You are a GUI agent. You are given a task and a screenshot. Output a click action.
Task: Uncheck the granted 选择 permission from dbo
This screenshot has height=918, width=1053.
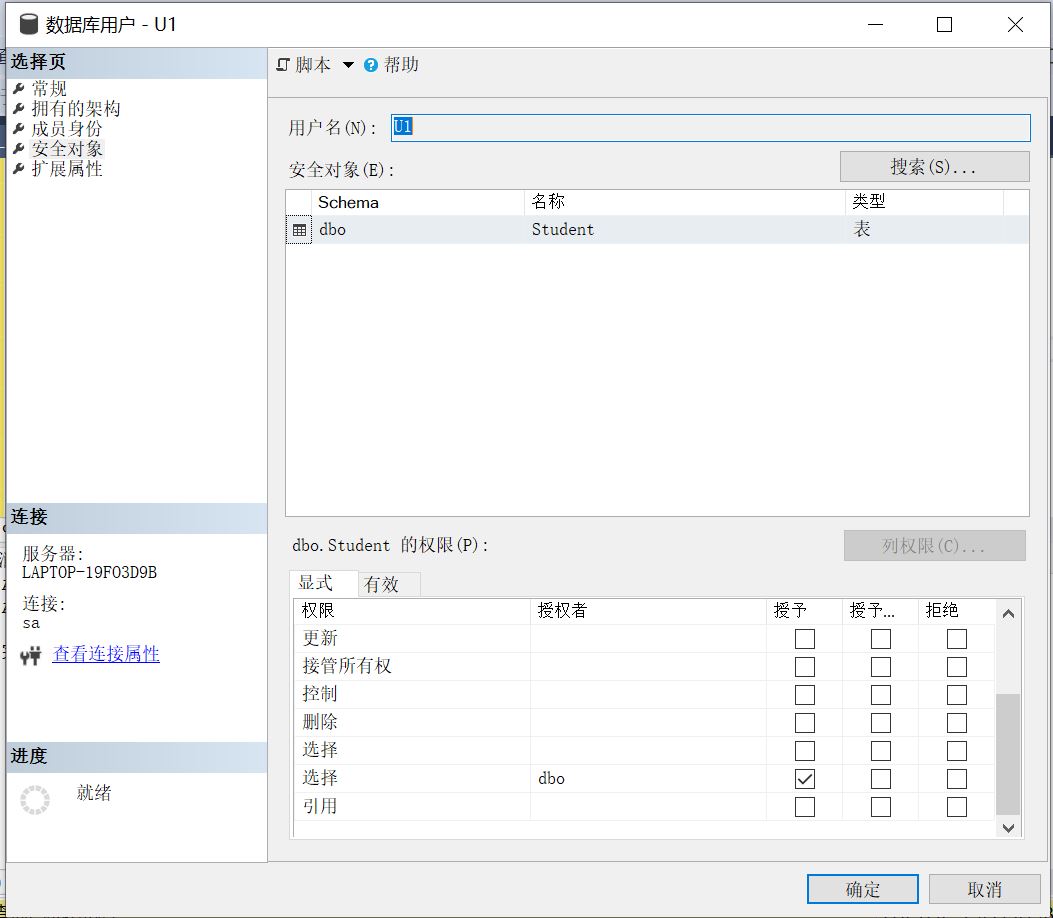(805, 778)
